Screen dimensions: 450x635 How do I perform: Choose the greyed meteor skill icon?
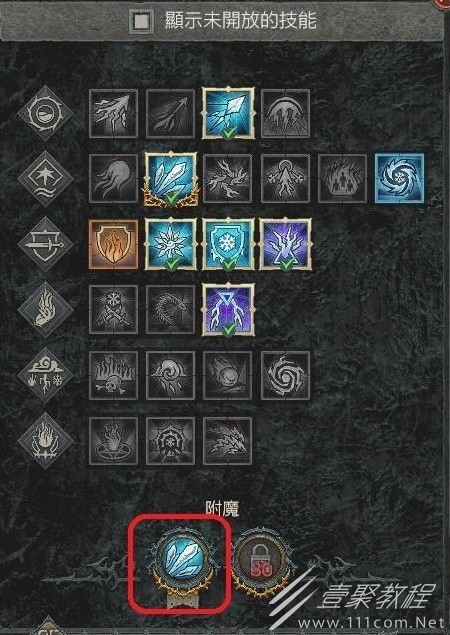pyautogui.click(x=228, y=375)
